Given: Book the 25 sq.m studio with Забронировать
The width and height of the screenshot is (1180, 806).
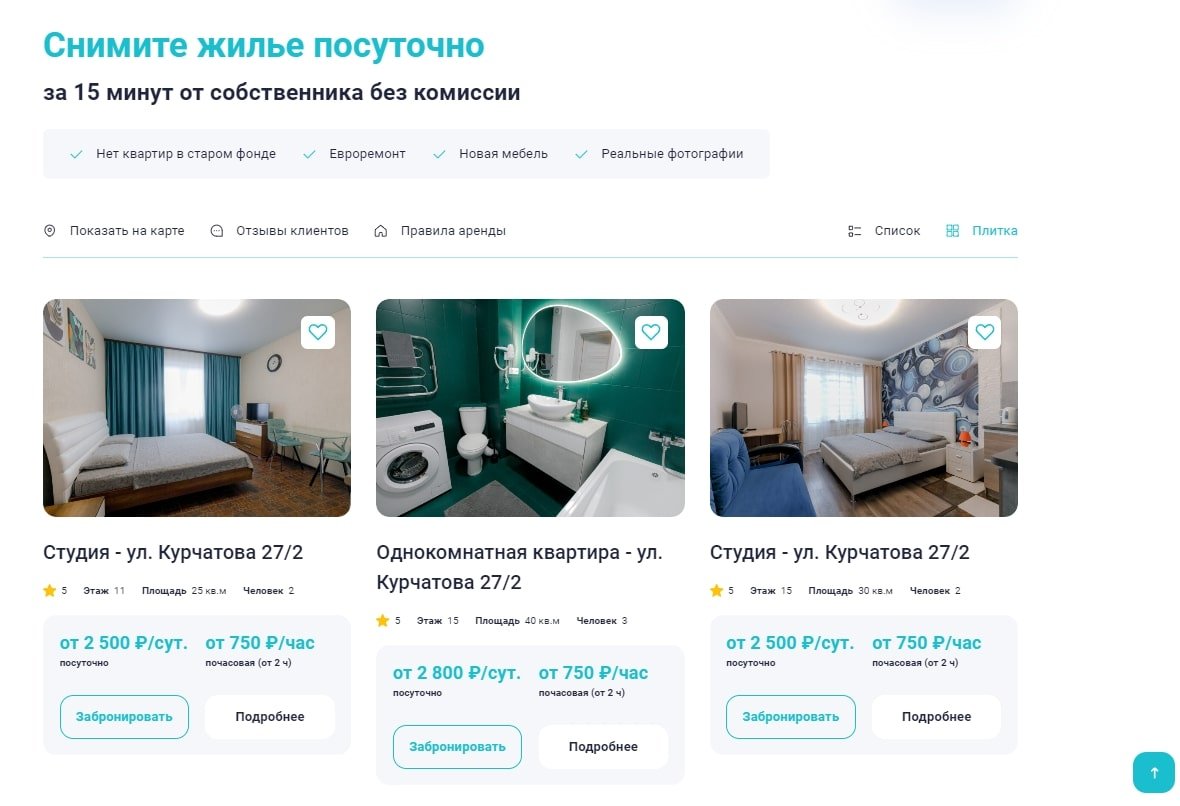Looking at the screenshot, I should click(x=124, y=716).
